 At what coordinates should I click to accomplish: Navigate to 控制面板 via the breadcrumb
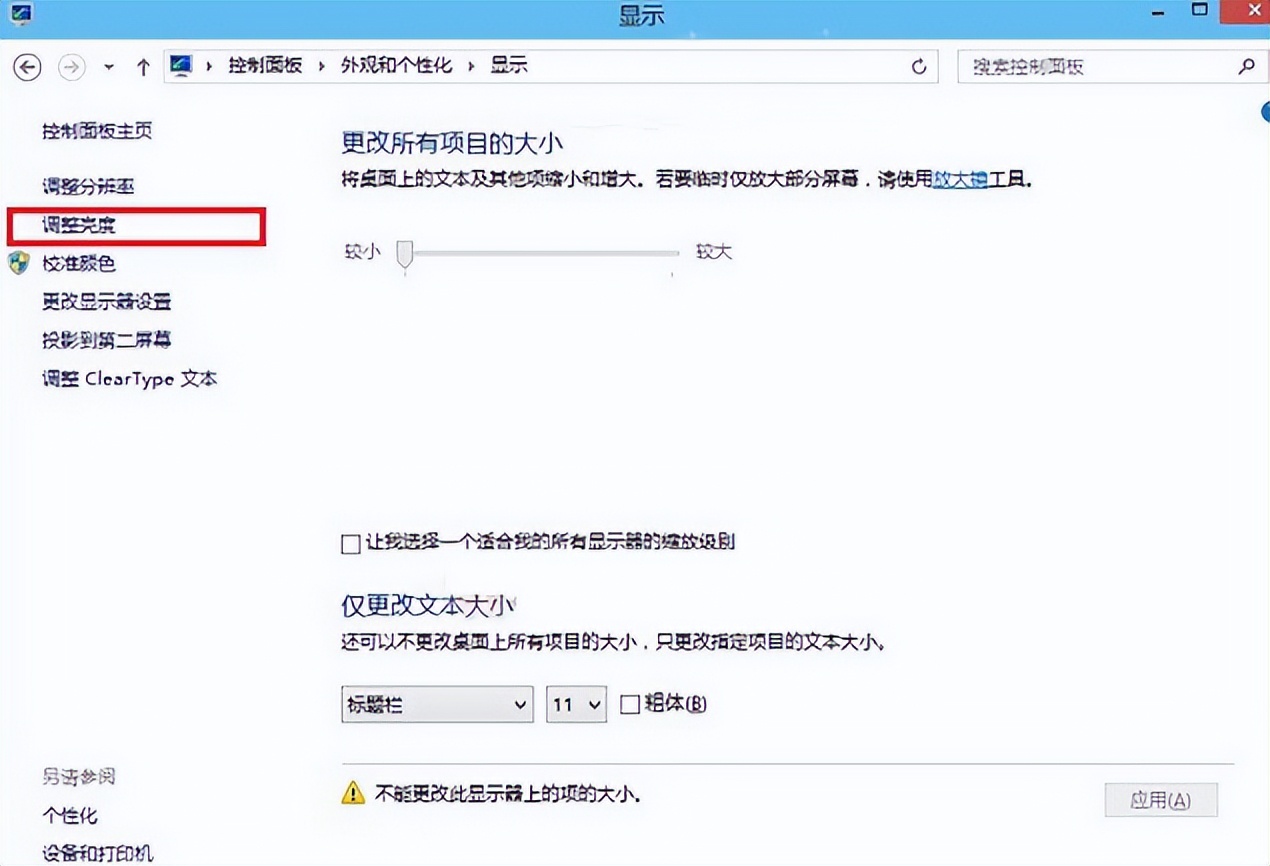tap(265, 65)
